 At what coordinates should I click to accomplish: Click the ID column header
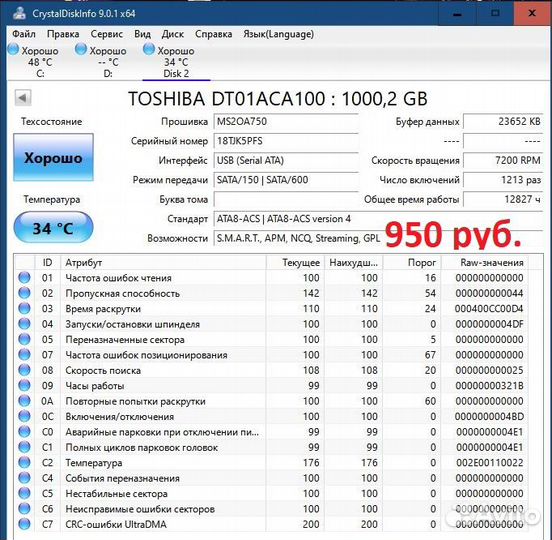tap(48, 263)
